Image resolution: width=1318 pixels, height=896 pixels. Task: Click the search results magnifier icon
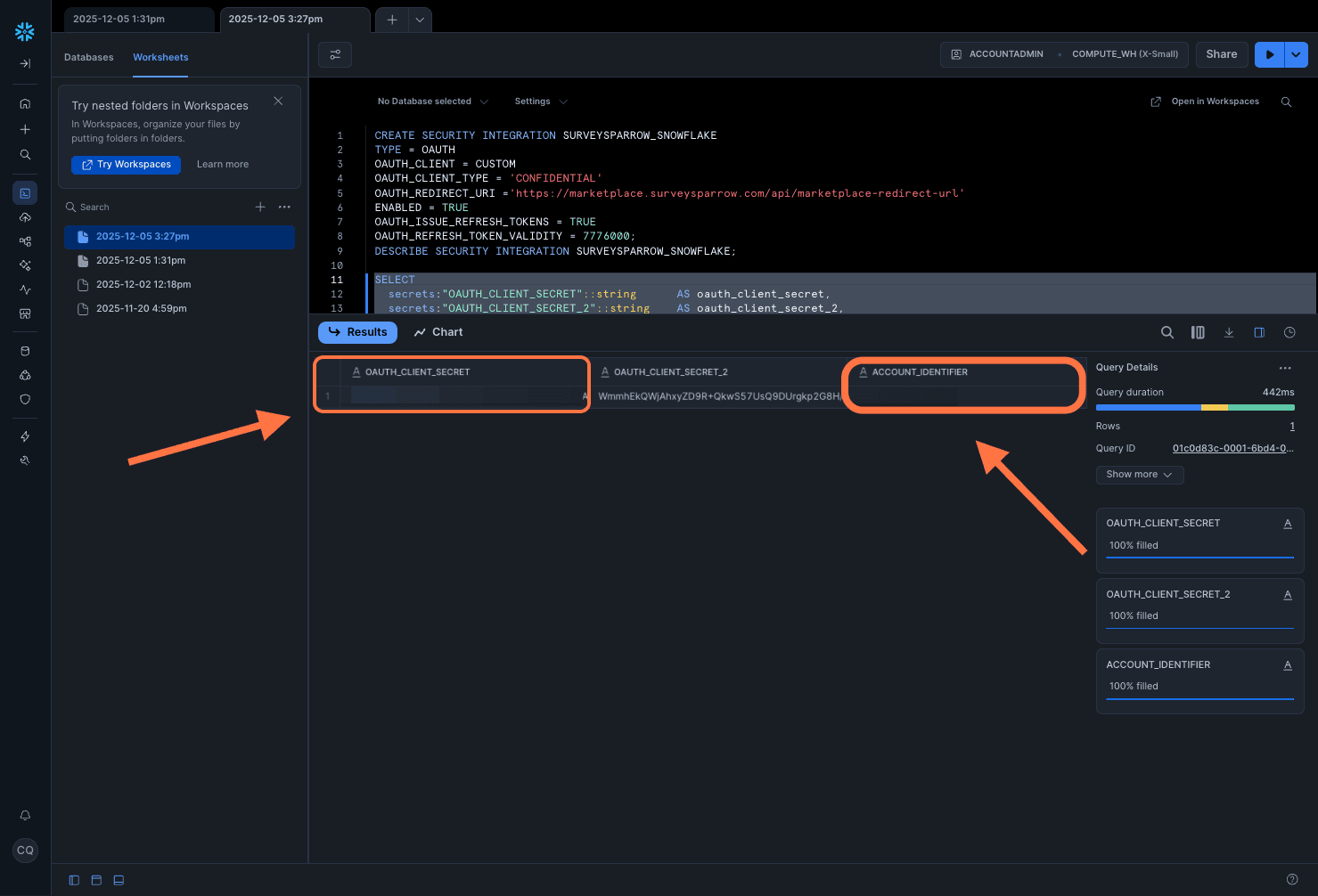[x=1167, y=332]
